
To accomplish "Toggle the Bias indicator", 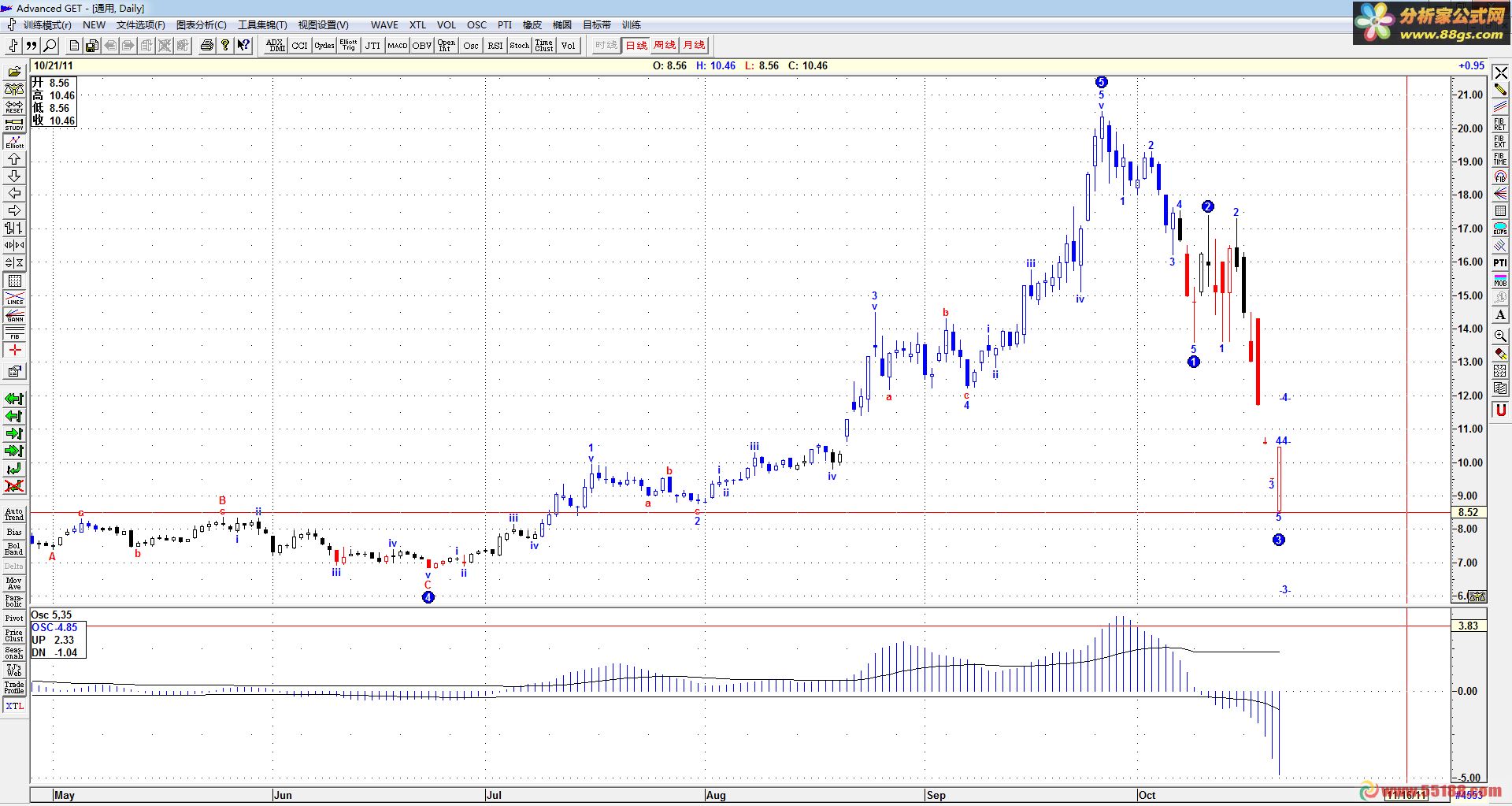I will pyautogui.click(x=14, y=533).
